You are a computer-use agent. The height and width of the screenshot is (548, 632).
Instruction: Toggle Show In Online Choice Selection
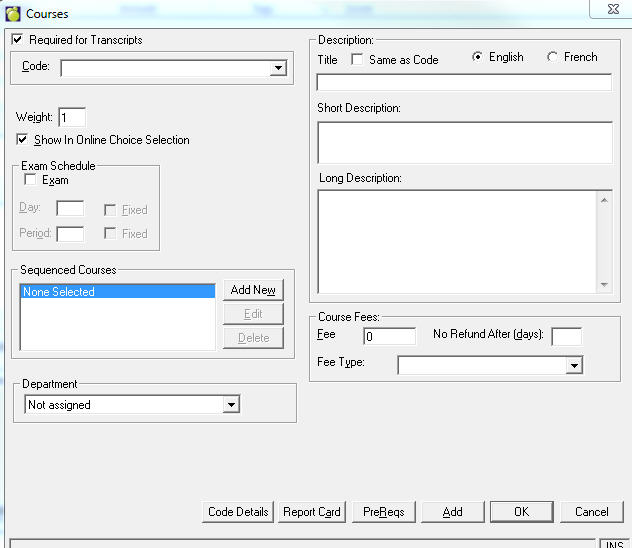pyautogui.click(x=23, y=140)
